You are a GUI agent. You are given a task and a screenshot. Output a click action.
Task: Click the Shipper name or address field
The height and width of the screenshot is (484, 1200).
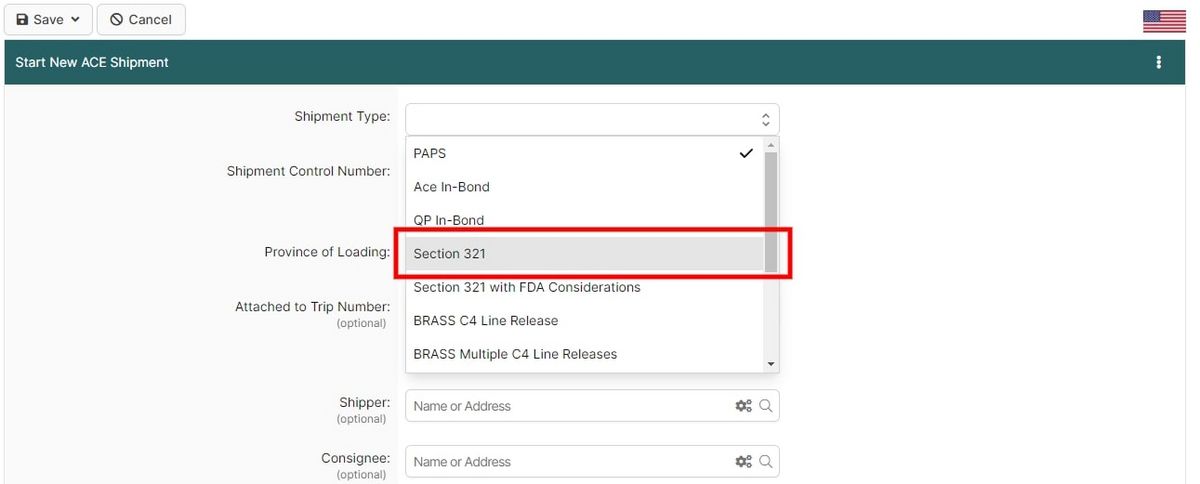click(570, 406)
